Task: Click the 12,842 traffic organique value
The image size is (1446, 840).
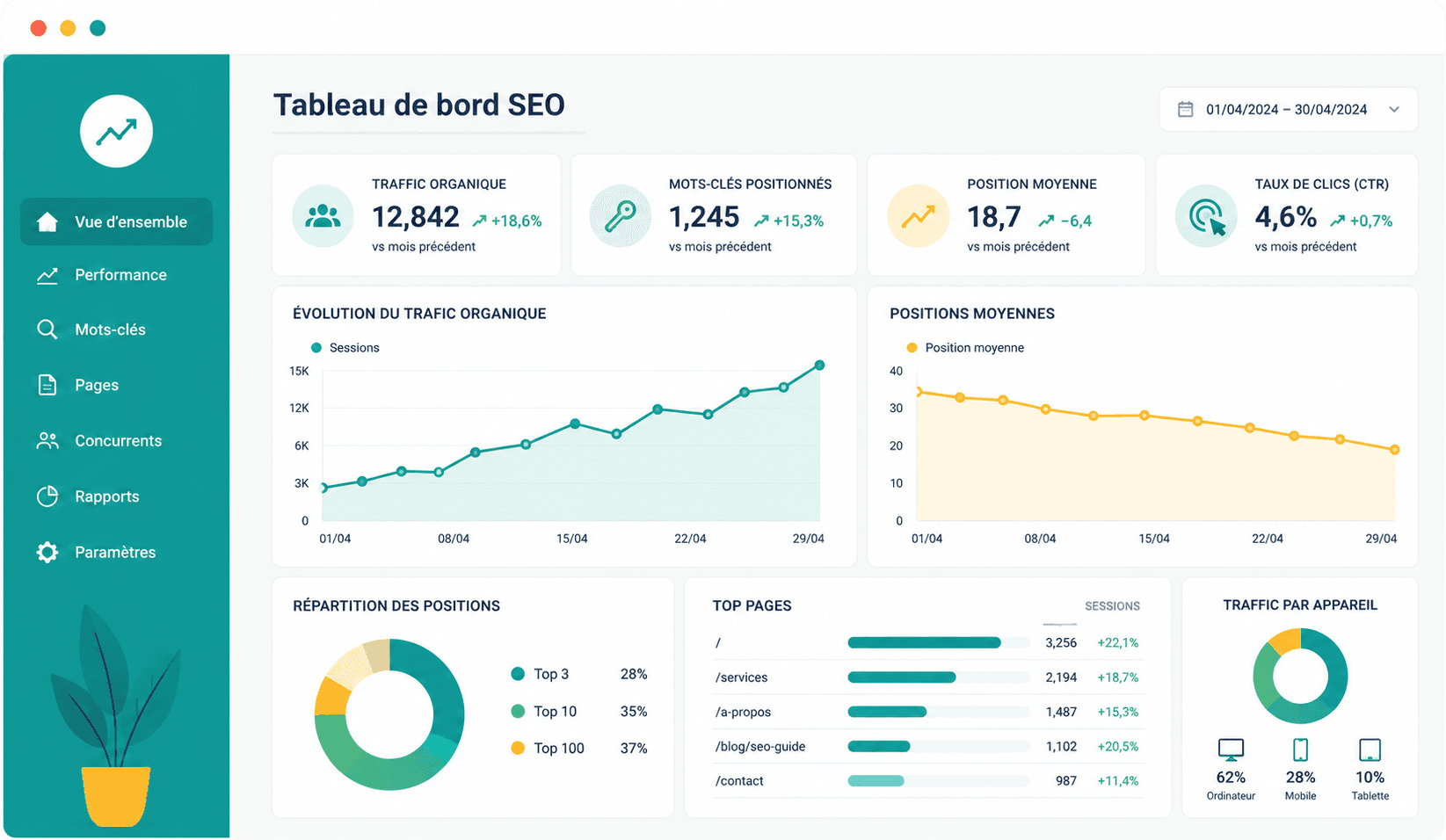Action: click(x=415, y=217)
